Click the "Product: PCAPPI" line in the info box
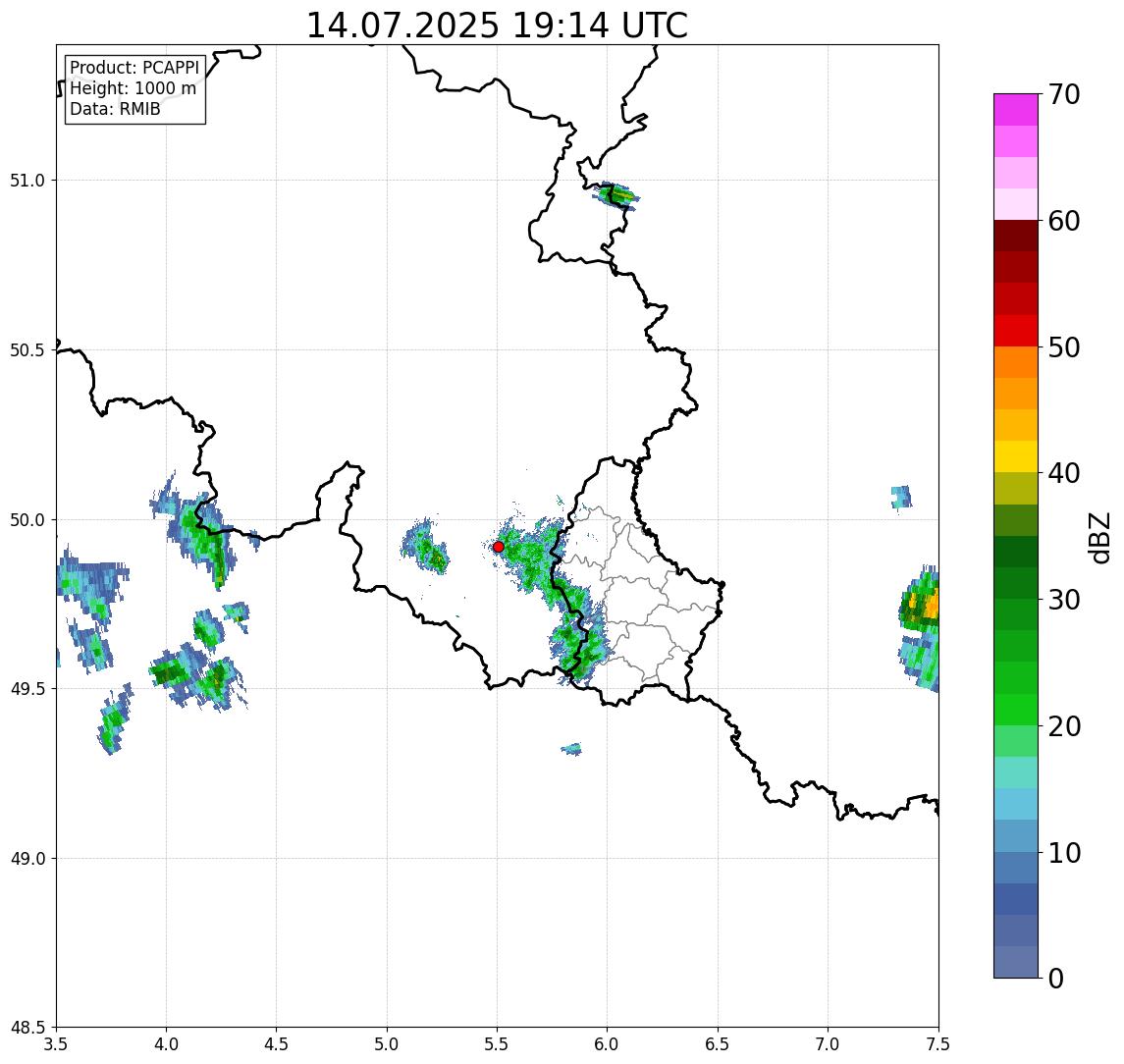The image size is (1124, 1064). (134, 68)
